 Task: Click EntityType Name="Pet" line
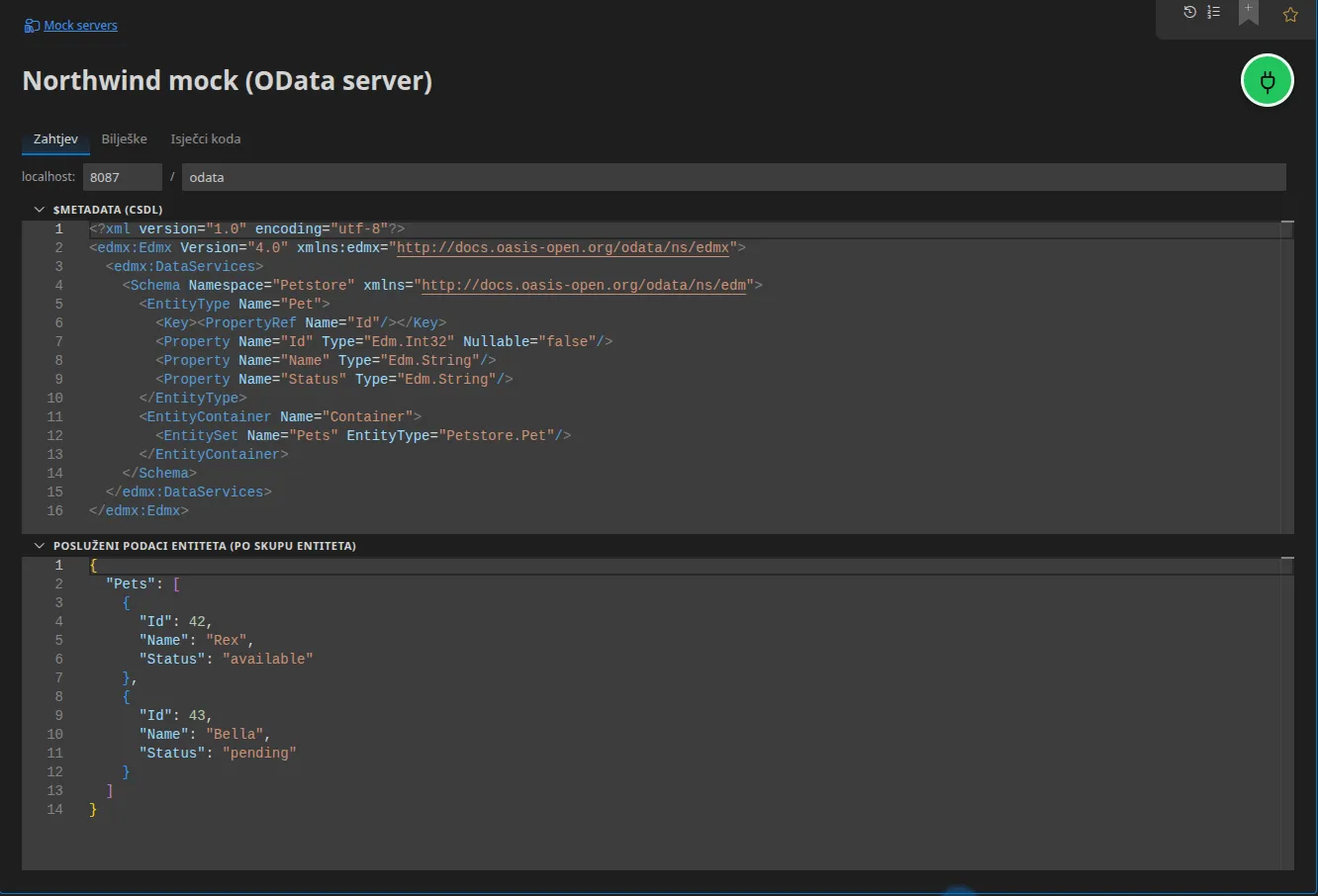(x=235, y=304)
